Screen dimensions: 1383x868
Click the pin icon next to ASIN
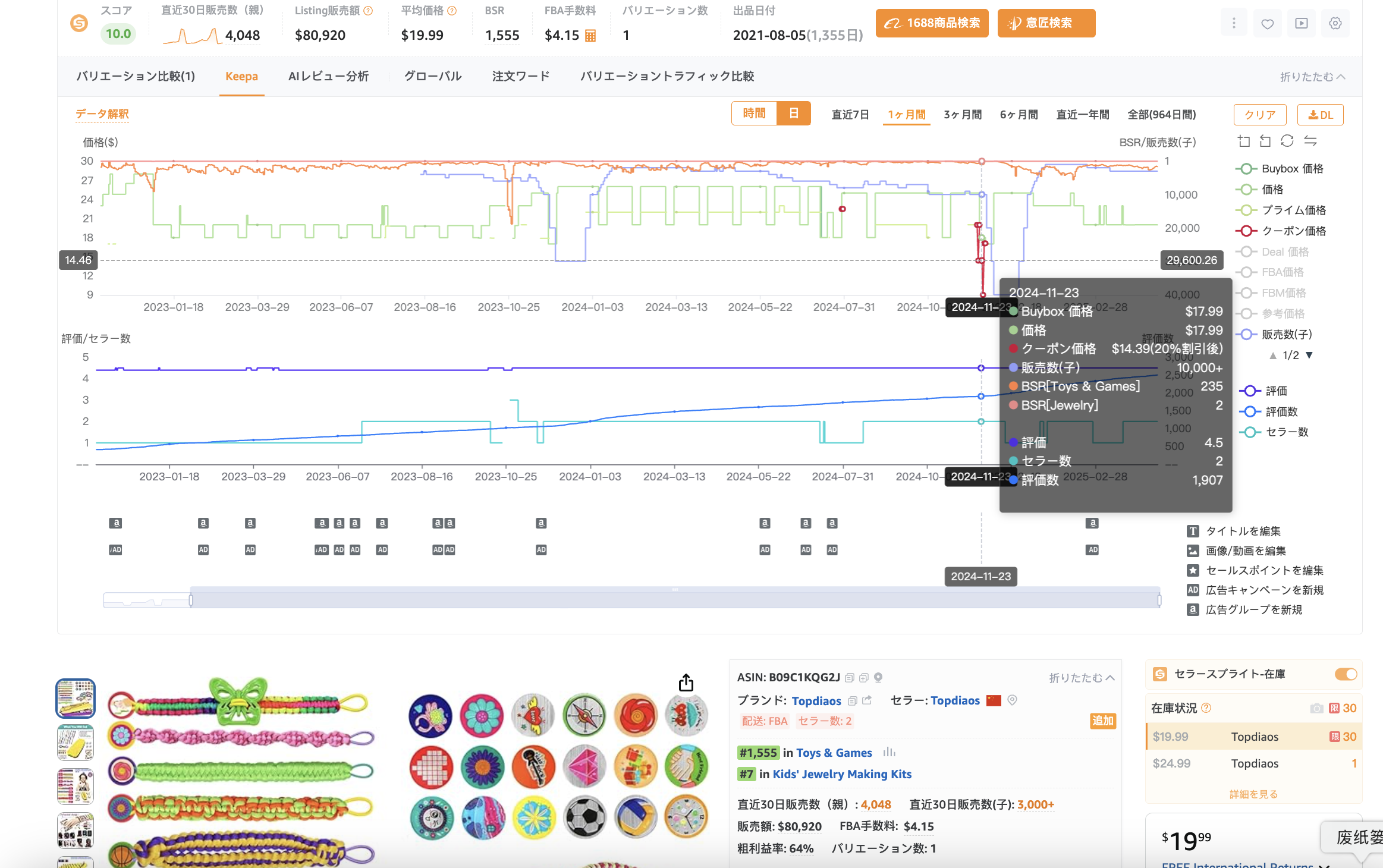(878, 678)
